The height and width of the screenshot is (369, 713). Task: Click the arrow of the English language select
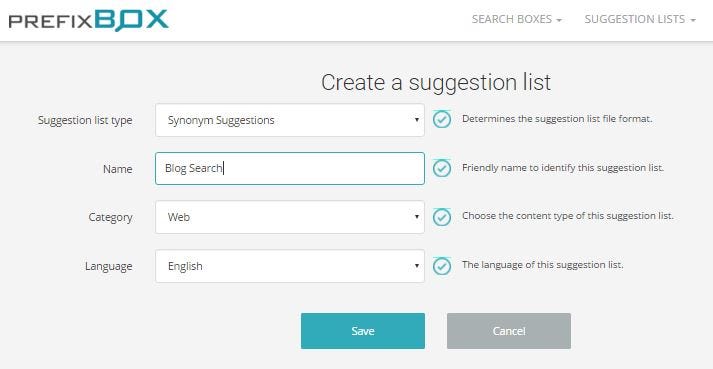pos(417,266)
